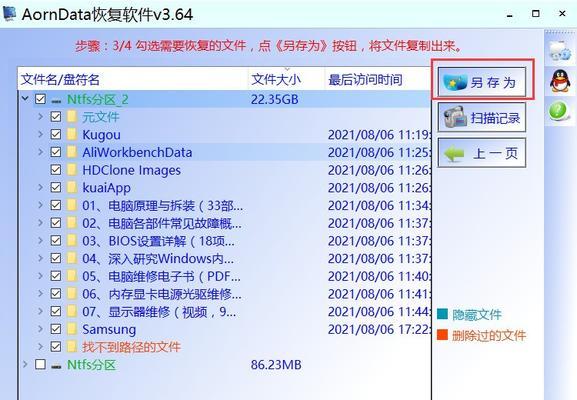Go back with the 上一页 button
577x400 pixels.
(482, 153)
